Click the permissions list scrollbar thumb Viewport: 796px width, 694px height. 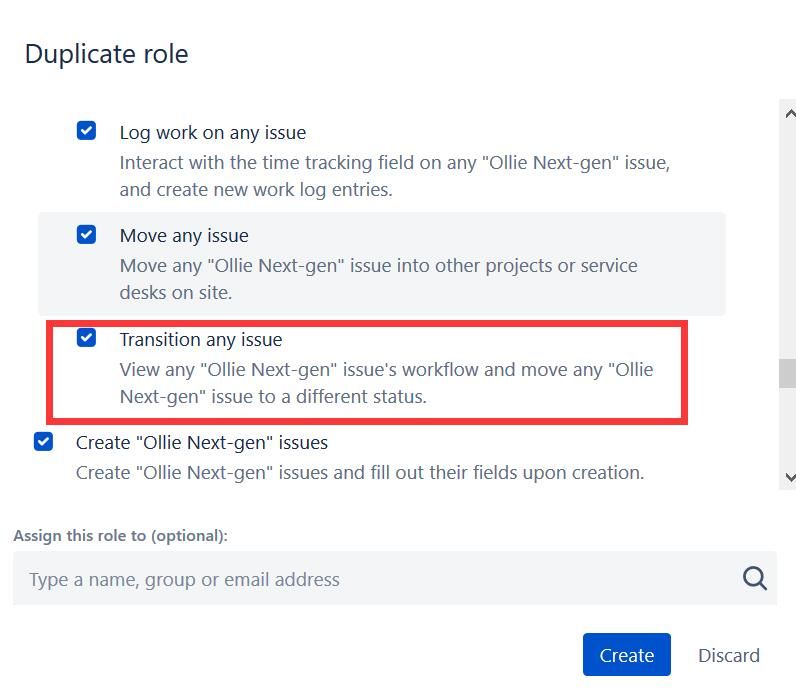pyautogui.click(x=788, y=373)
